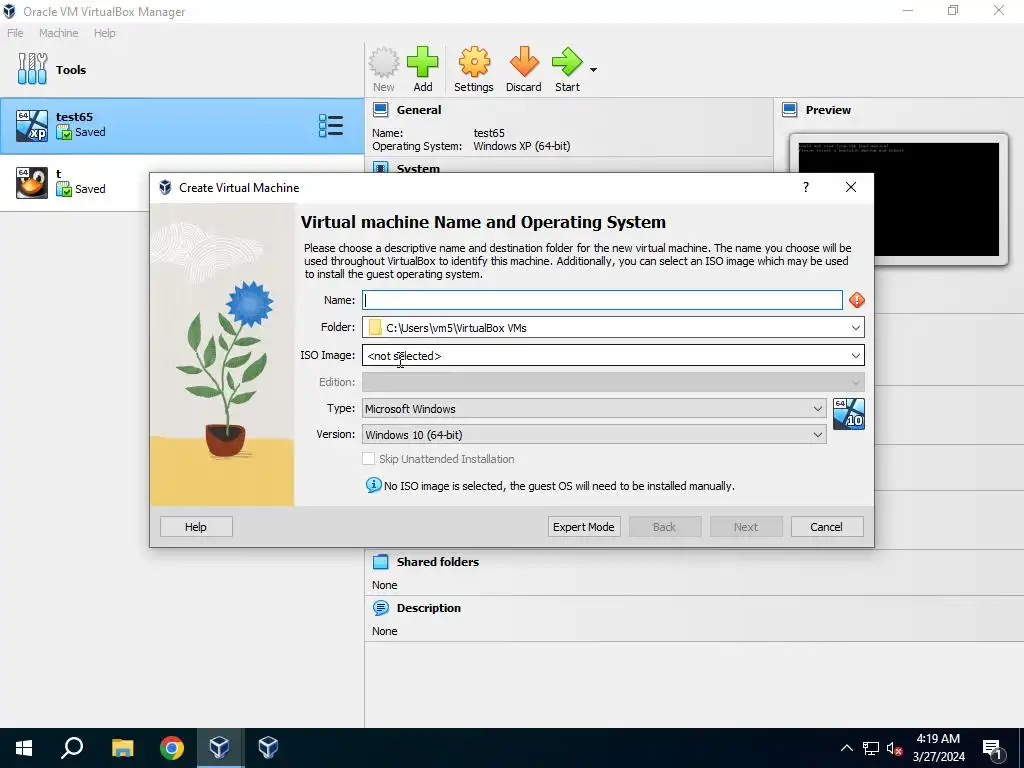The width and height of the screenshot is (1024, 768).
Task: Click the Name field warning icon
Action: (857, 300)
